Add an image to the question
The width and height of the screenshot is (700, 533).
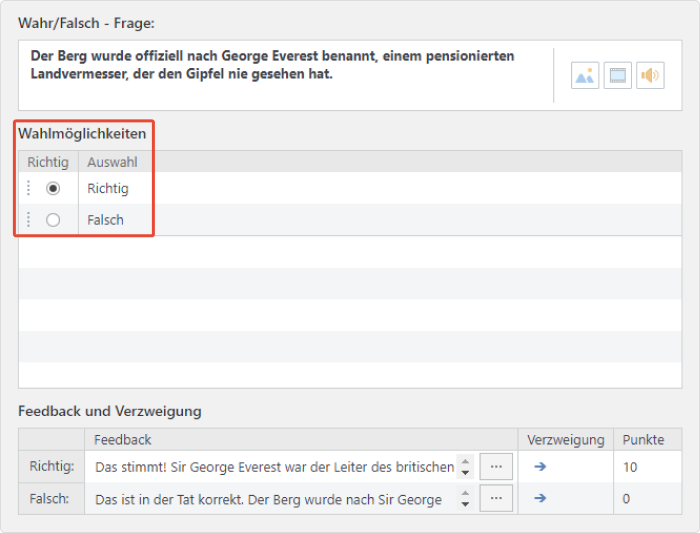click(584, 75)
